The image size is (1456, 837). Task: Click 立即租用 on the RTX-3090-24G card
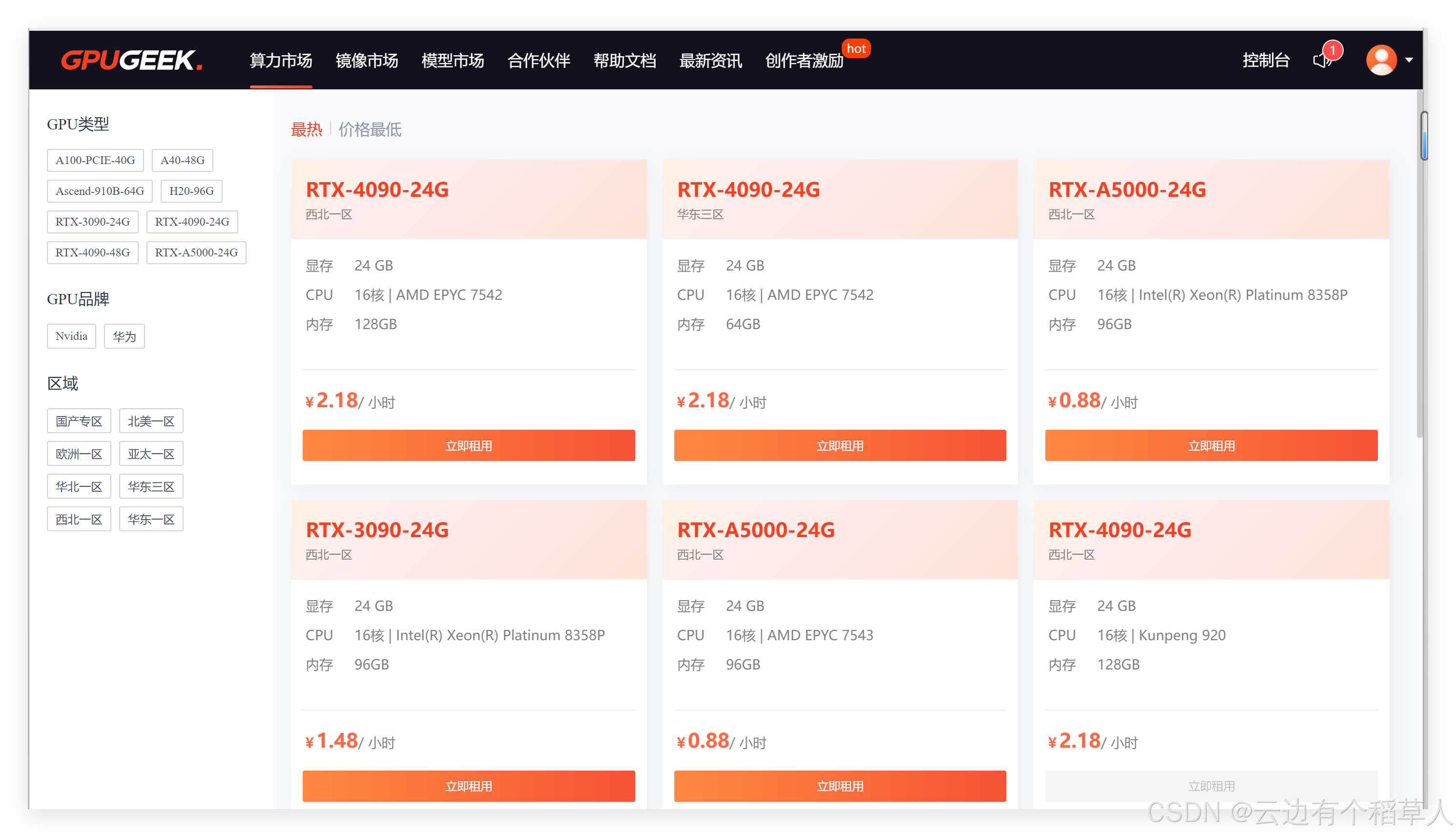click(x=468, y=786)
